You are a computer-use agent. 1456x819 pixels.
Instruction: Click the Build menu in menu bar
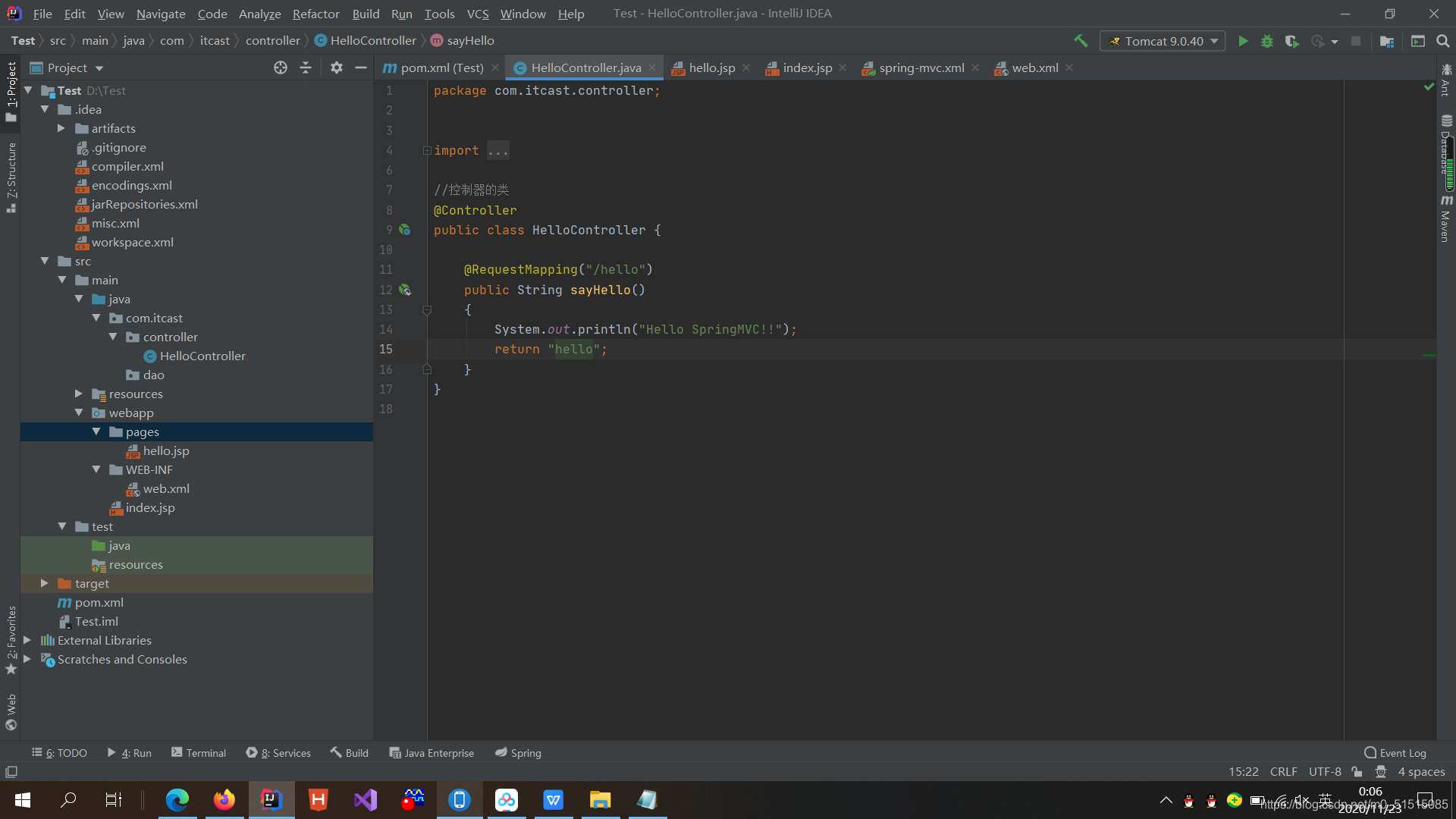click(366, 13)
